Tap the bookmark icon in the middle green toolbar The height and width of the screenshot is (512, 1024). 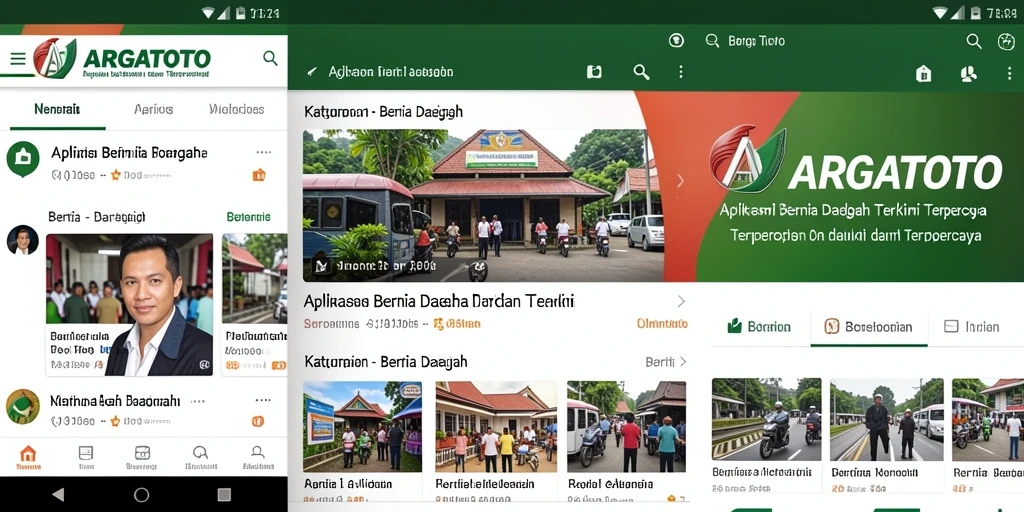[594, 72]
